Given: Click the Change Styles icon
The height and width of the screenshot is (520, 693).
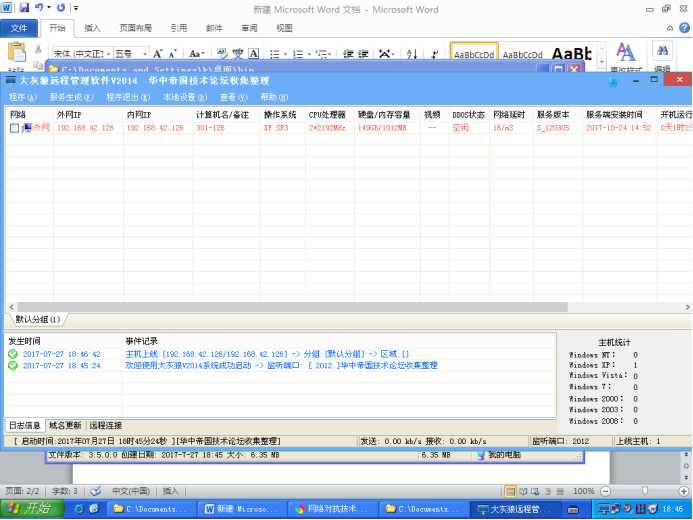Looking at the screenshot, I should (626, 52).
